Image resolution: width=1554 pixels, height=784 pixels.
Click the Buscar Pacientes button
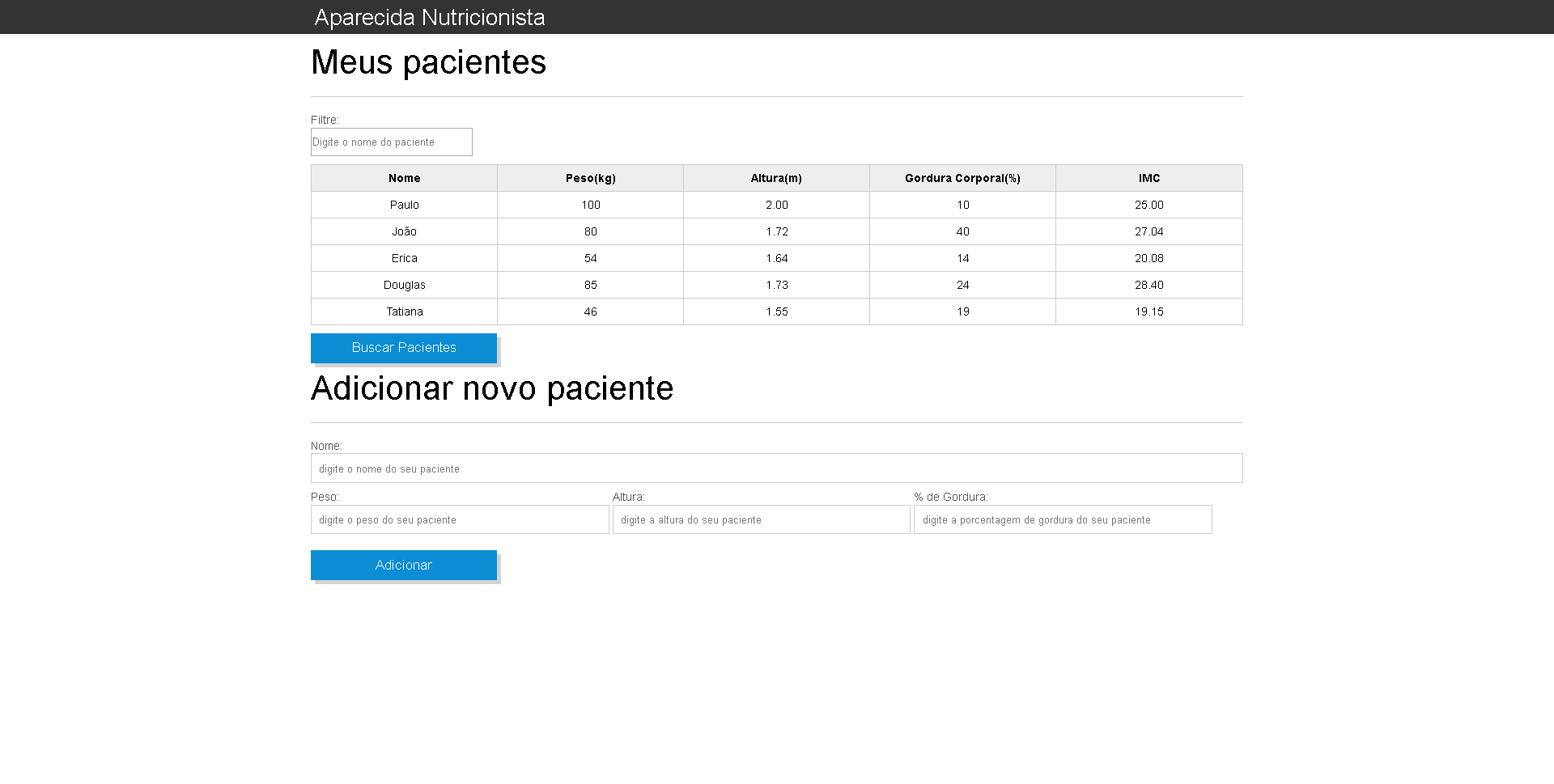click(x=403, y=348)
